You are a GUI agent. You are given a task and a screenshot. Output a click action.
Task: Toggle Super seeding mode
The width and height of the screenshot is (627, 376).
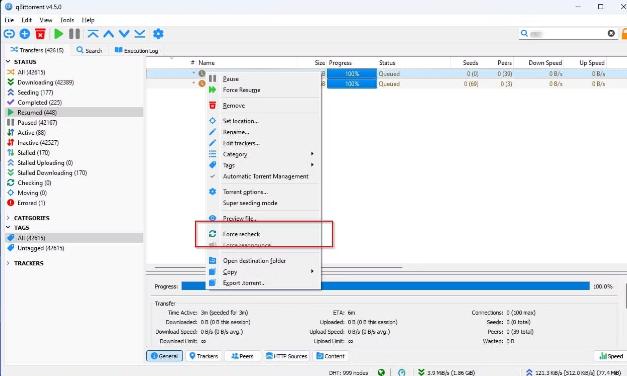click(264, 203)
